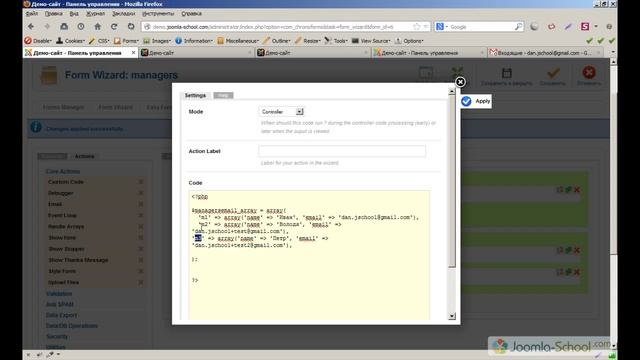Open Options in developer toolbar
The width and height of the screenshot is (640, 360).
pyautogui.click(x=409, y=41)
